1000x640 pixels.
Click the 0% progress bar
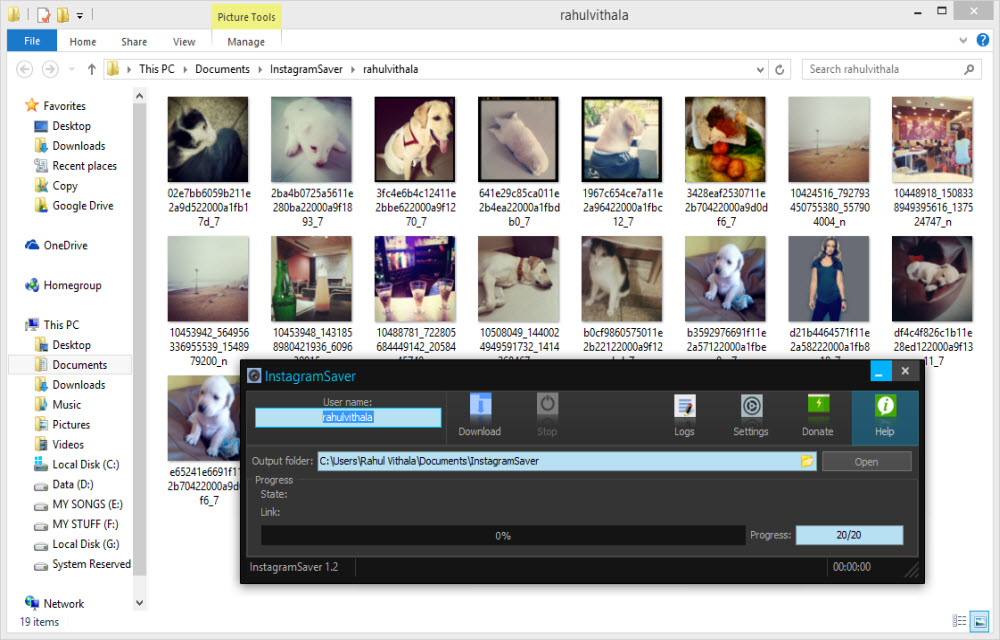coord(503,535)
